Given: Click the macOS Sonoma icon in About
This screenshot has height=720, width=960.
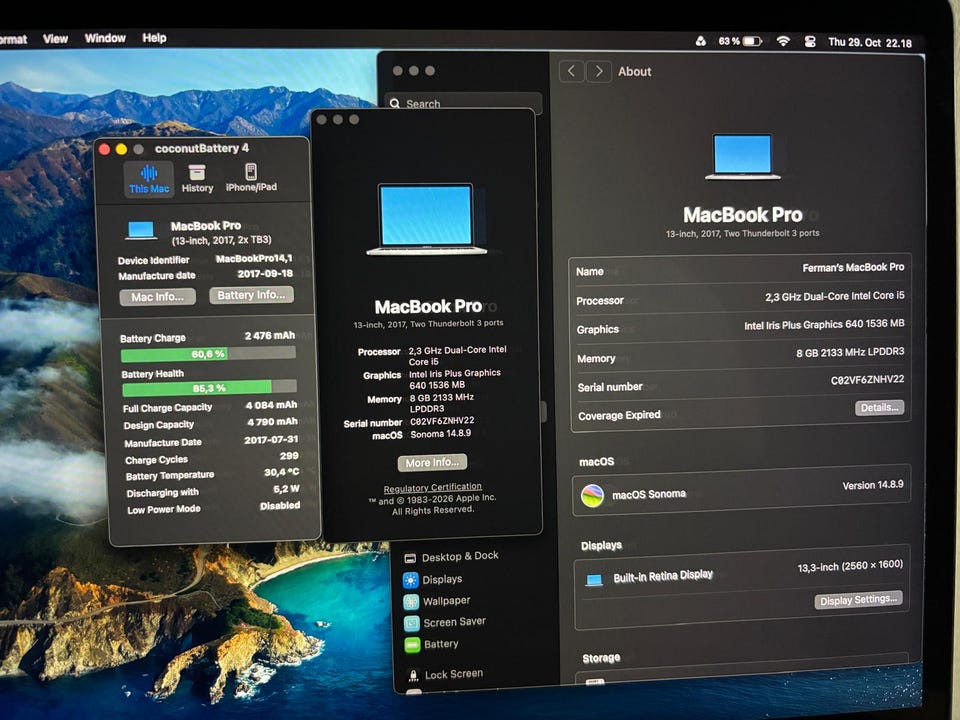Looking at the screenshot, I should [592, 495].
